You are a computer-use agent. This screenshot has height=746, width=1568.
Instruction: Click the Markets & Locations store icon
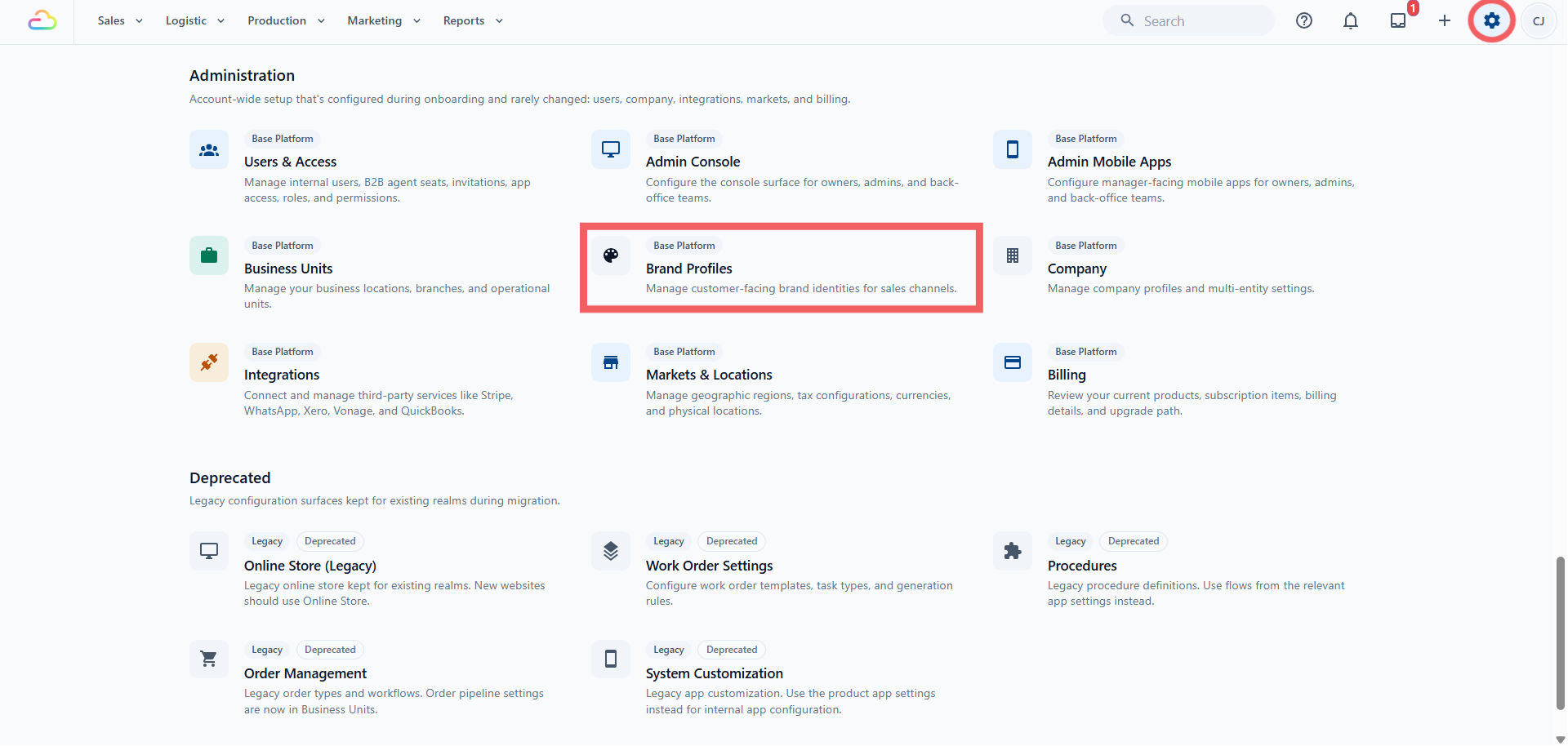pos(611,362)
